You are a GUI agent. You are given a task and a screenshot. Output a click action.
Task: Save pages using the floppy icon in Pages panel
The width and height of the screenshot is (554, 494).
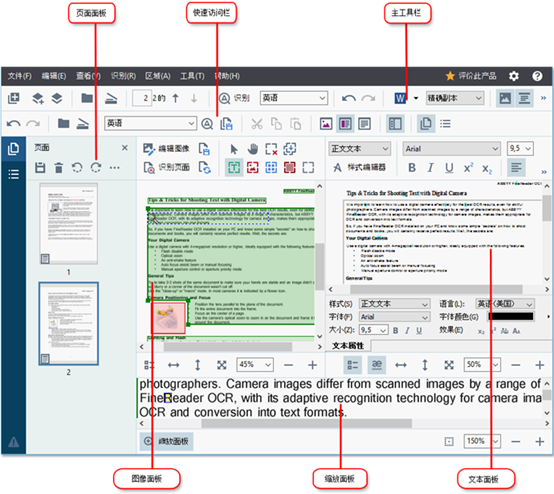[x=40, y=167]
